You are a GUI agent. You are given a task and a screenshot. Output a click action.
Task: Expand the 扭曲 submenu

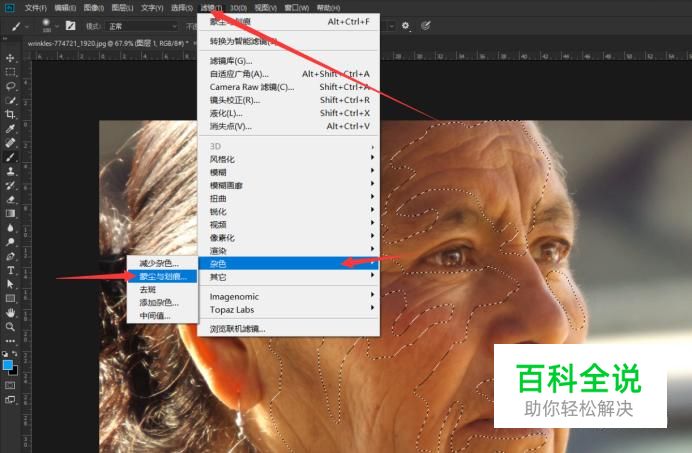289,199
